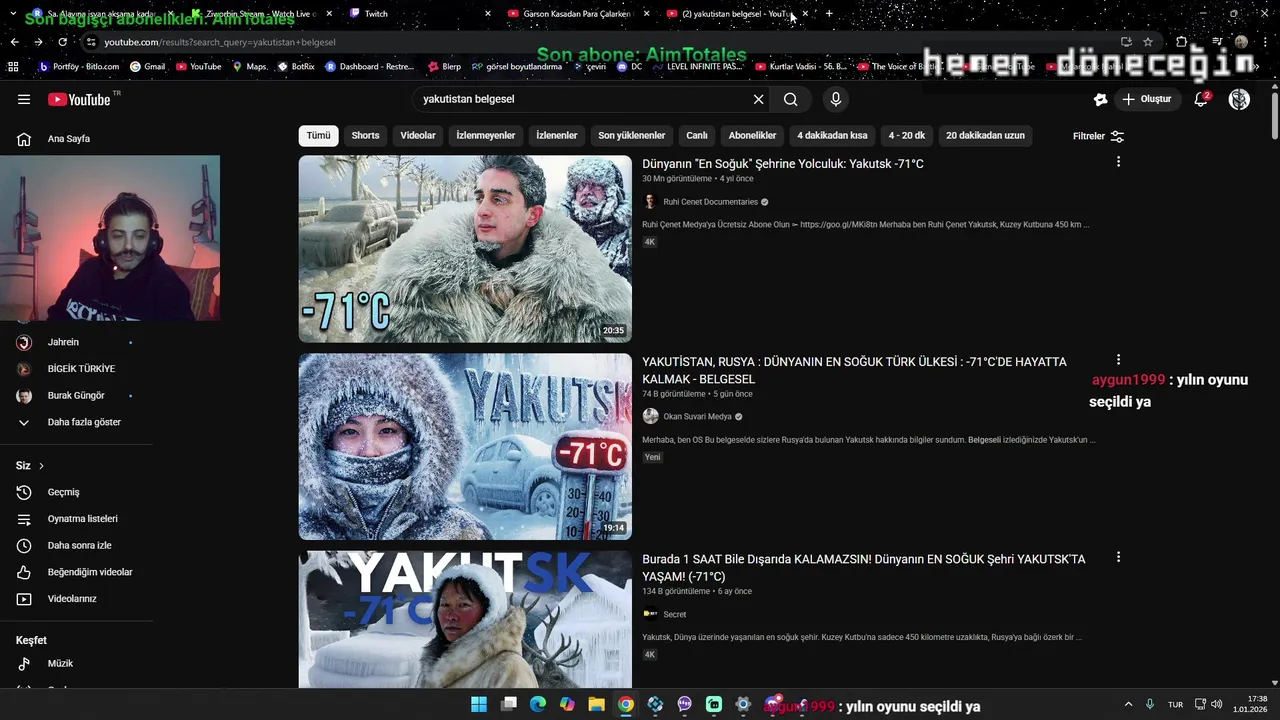The height and width of the screenshot is (720, 1280).
Task: Open the account avatar menu
Action: coord(1239,99)
